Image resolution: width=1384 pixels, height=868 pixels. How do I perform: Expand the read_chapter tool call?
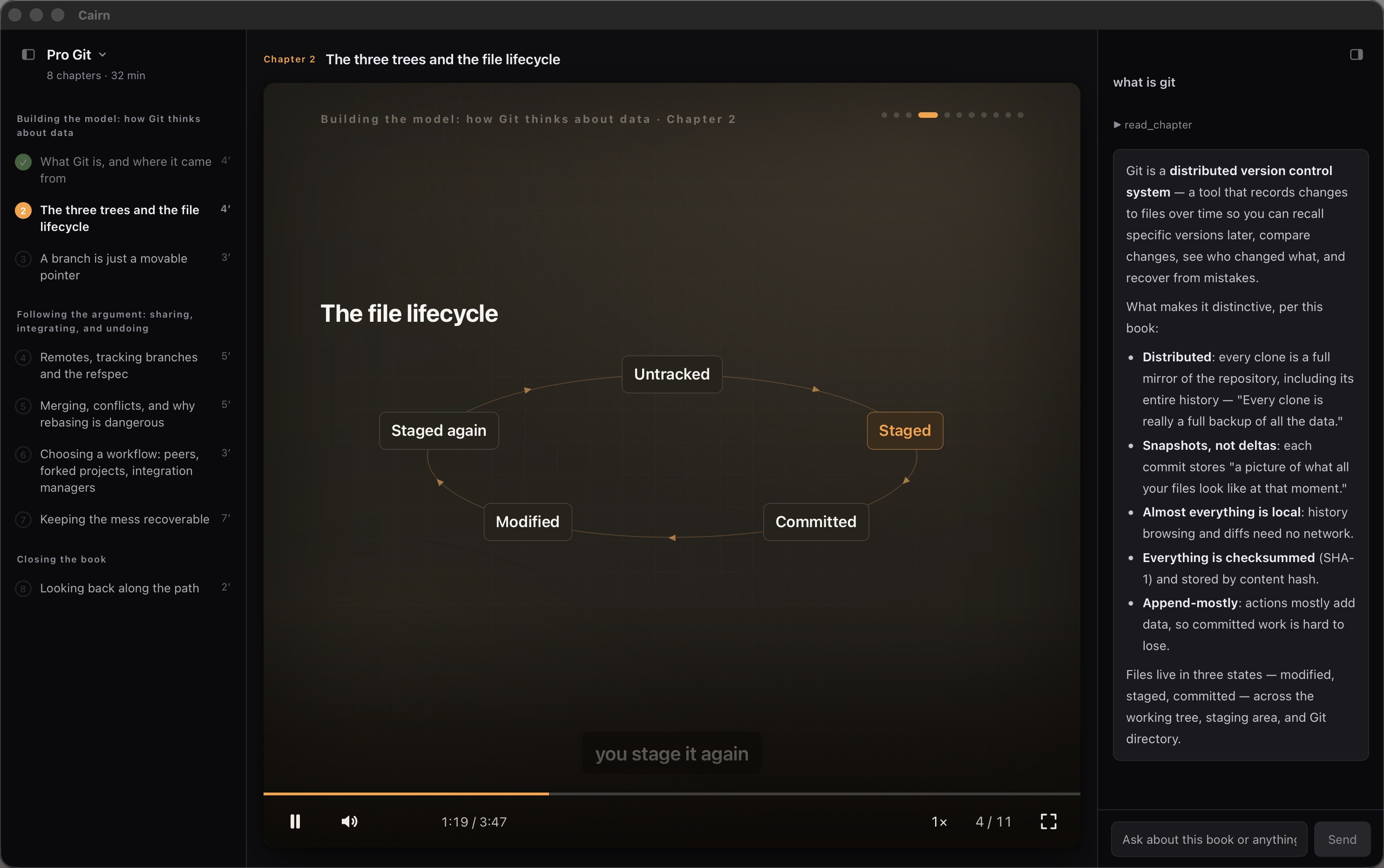(x=1153, y=125)
